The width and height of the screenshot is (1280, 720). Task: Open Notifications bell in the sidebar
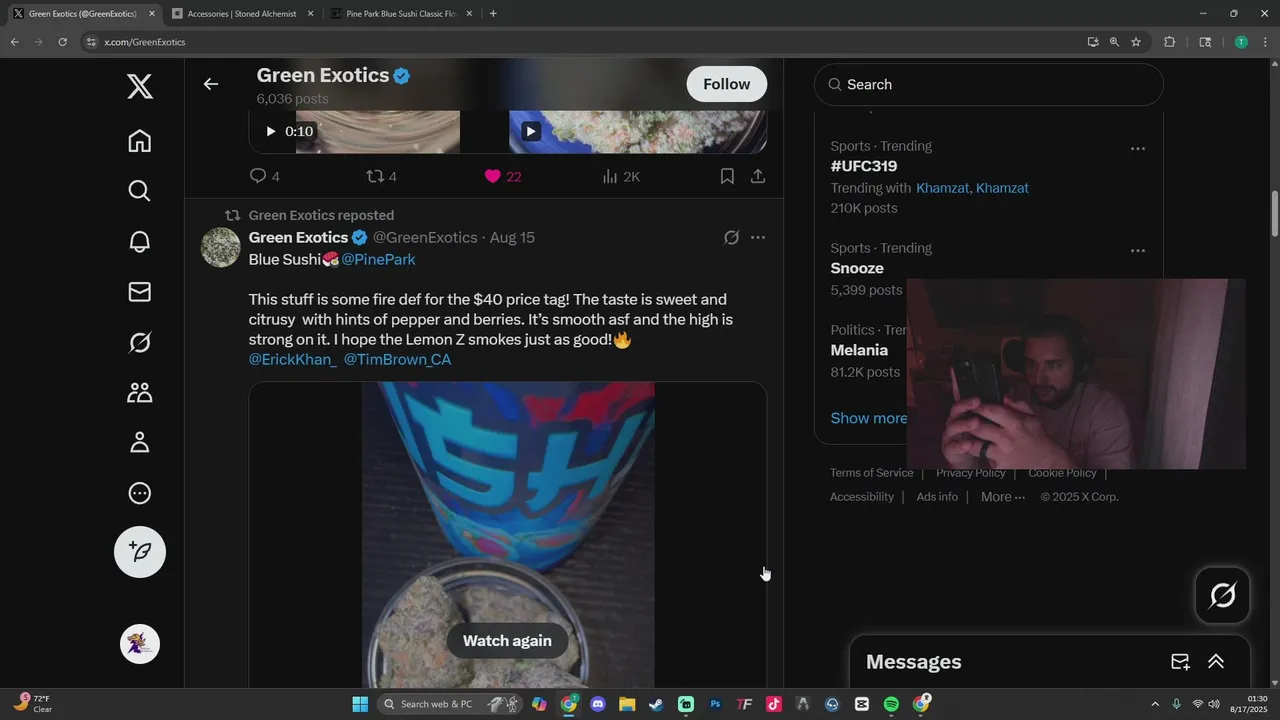pos(140,241)
